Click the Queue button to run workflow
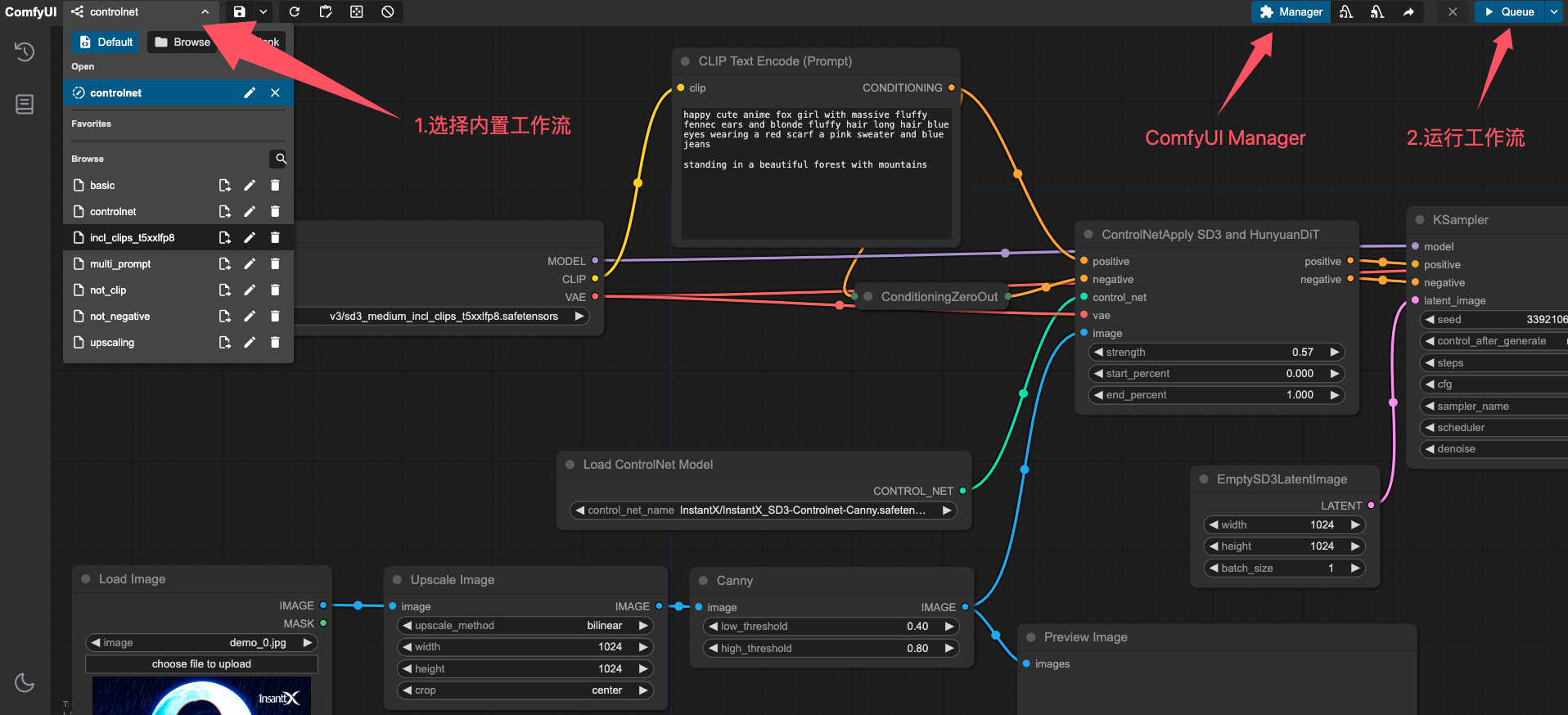Image resolution: width=1568 pixels, height=715 pixels. click(1509, 11)
